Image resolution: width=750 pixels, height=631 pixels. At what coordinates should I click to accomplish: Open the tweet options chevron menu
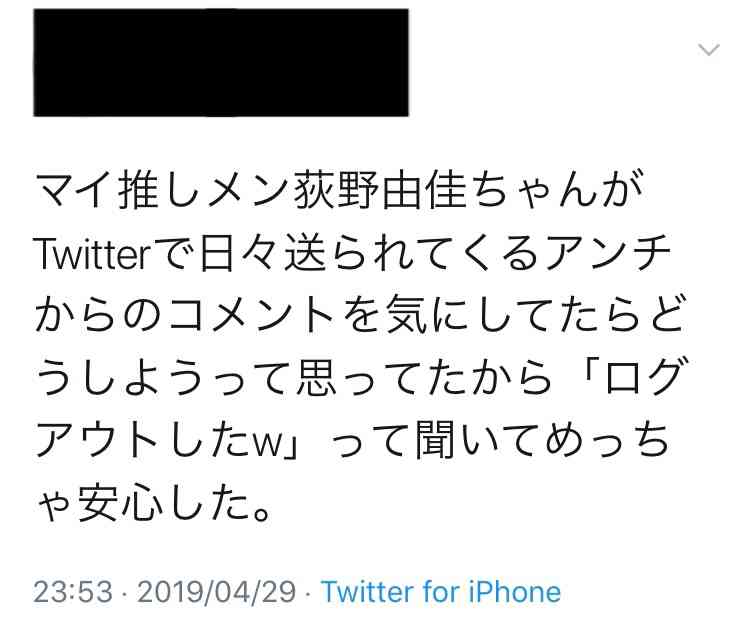[x=708, y=49]
